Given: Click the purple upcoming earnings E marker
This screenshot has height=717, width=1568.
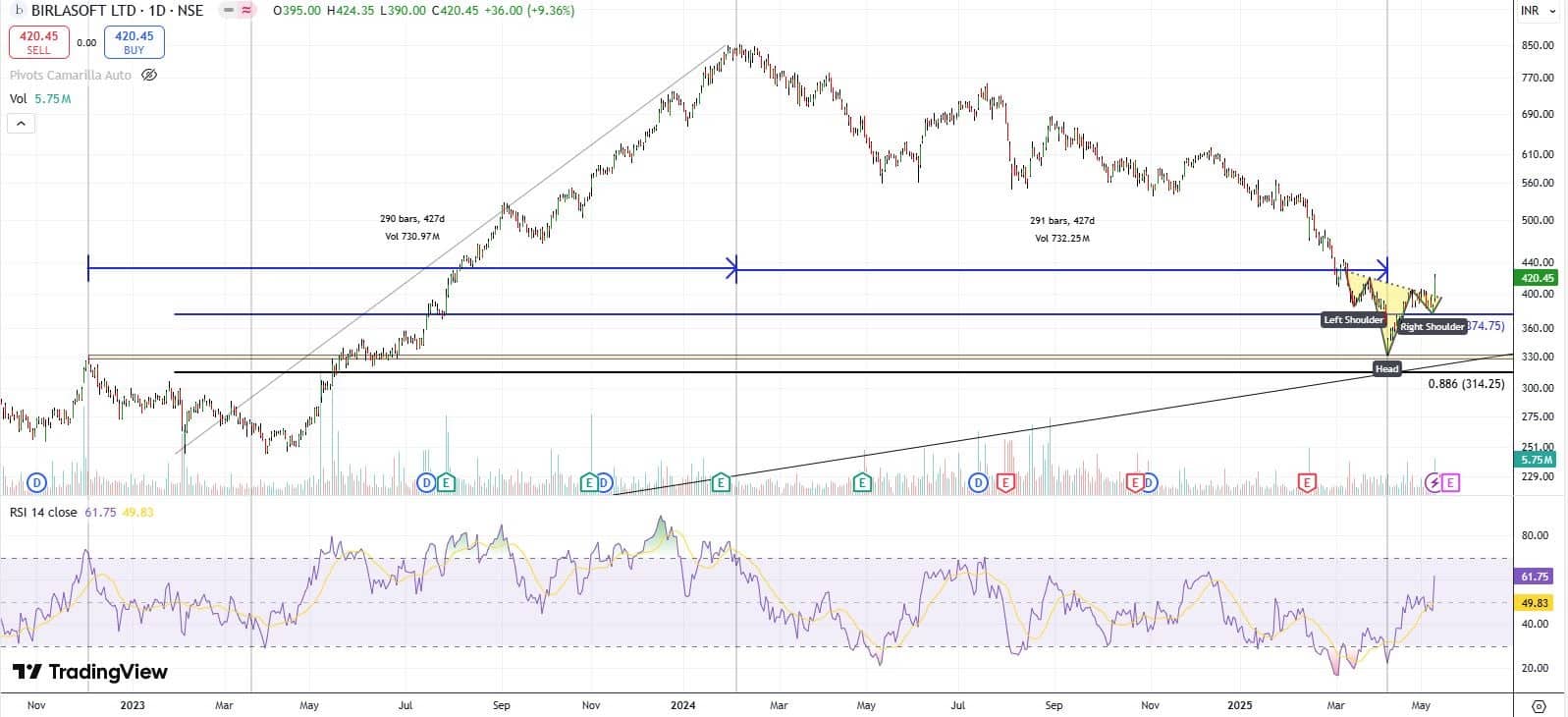Looking at the screenshot, I should pyautogui.click(x=1451, y=482).
